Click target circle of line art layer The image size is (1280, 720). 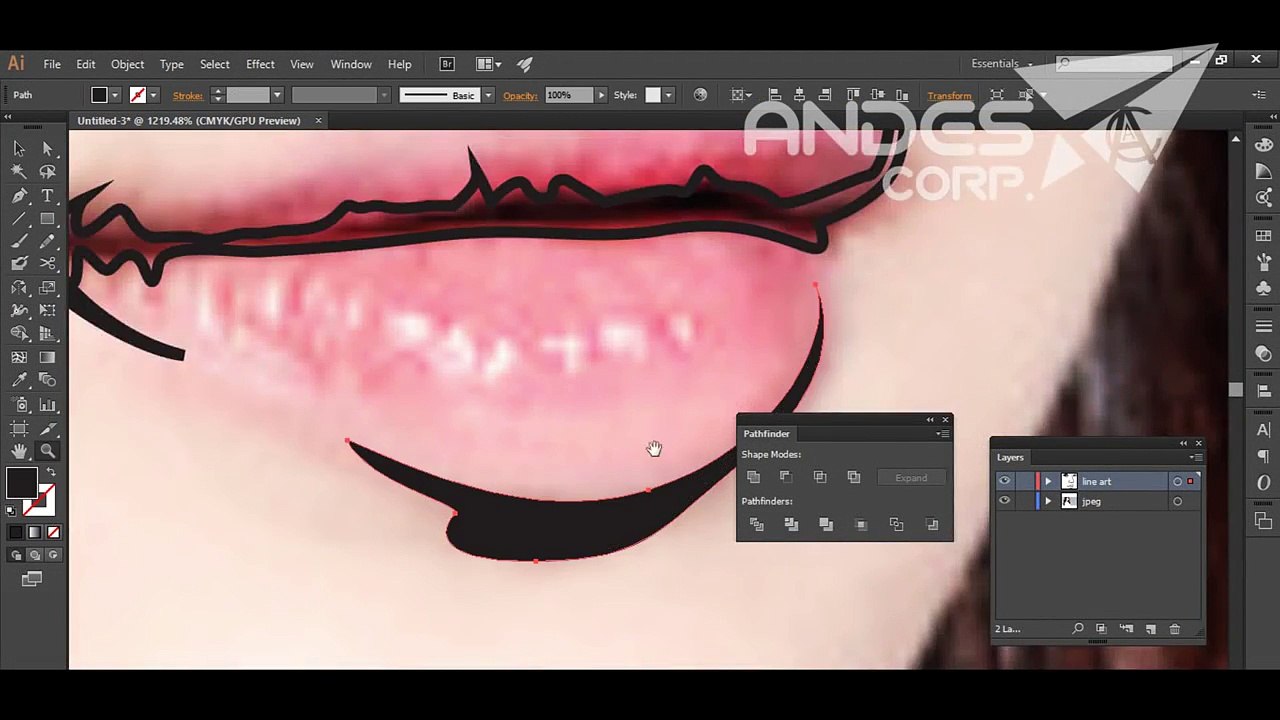click(x=1177, y=482)
